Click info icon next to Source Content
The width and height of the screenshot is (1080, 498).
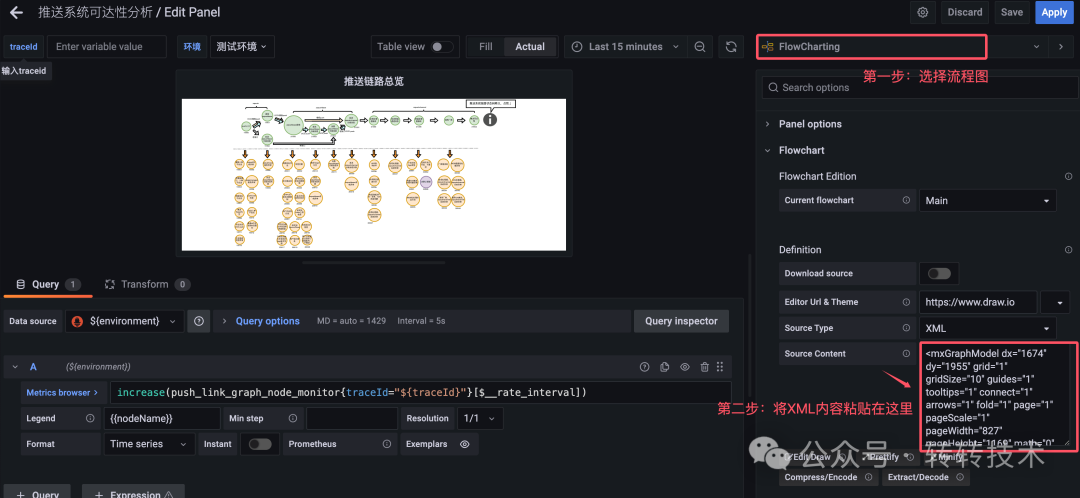[906, 354]
